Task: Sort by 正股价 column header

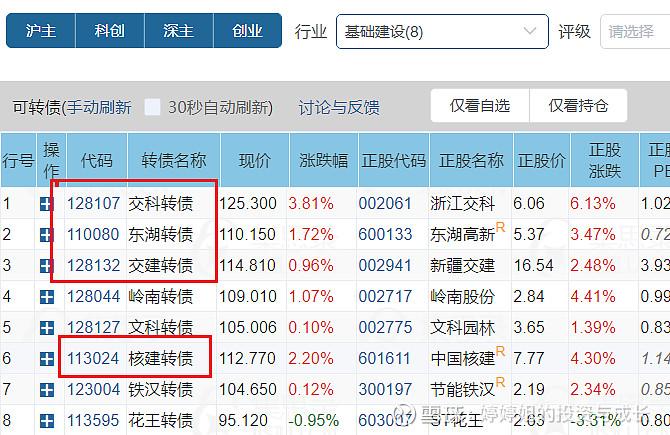Action: pos(542,160)
